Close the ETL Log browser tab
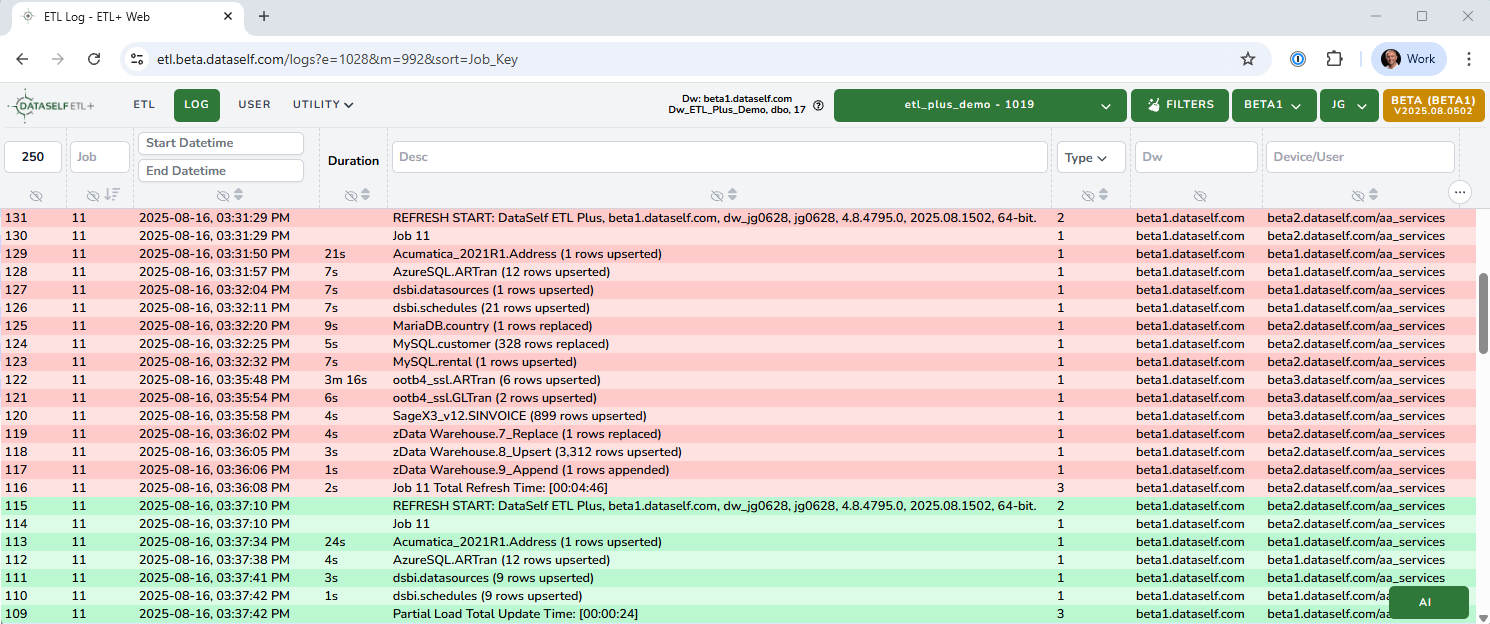 [x=228, y=17]
